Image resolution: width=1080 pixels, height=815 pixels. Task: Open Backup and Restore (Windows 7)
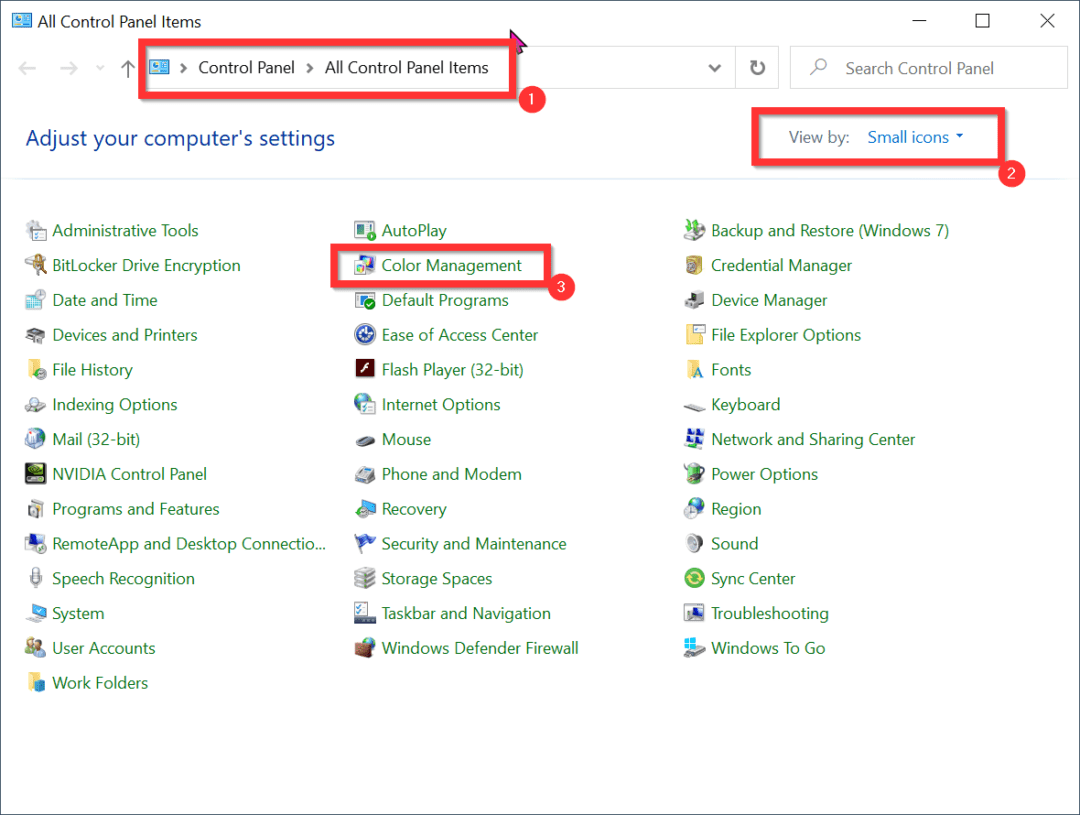click(x=830, y=230)
